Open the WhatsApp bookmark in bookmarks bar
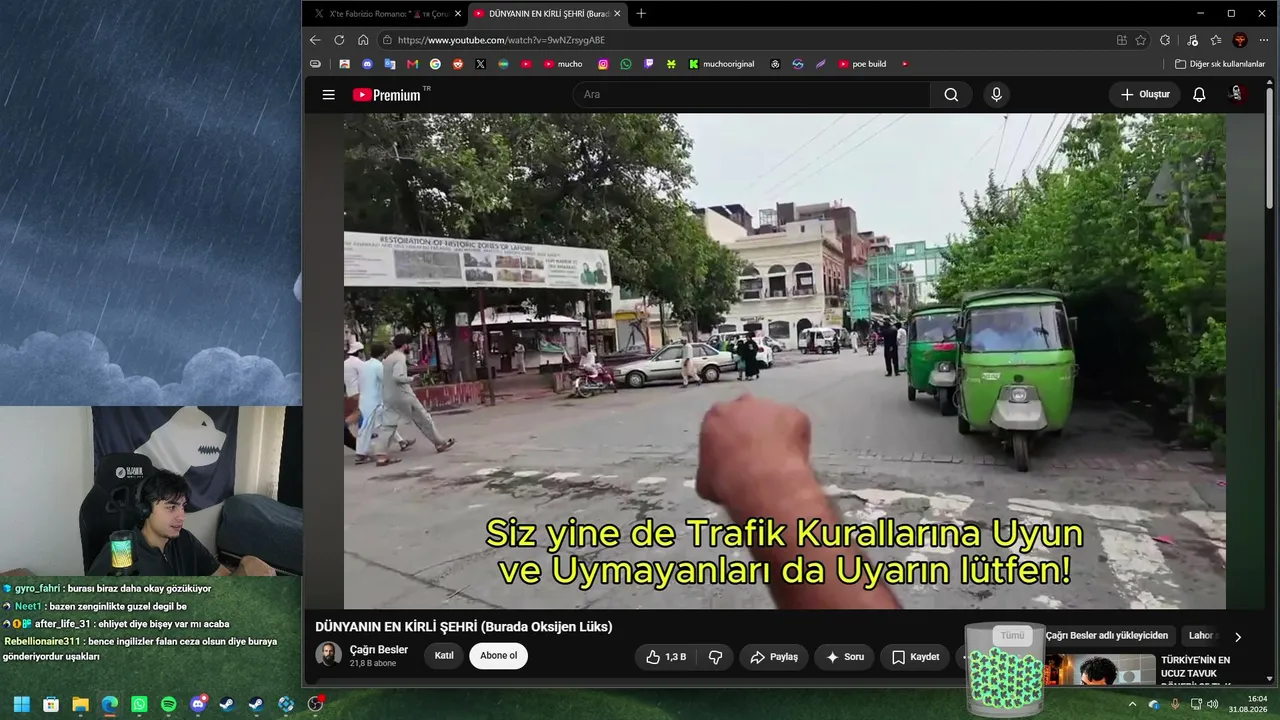This screenshot has width=1280, height=720. pos(626,64)
